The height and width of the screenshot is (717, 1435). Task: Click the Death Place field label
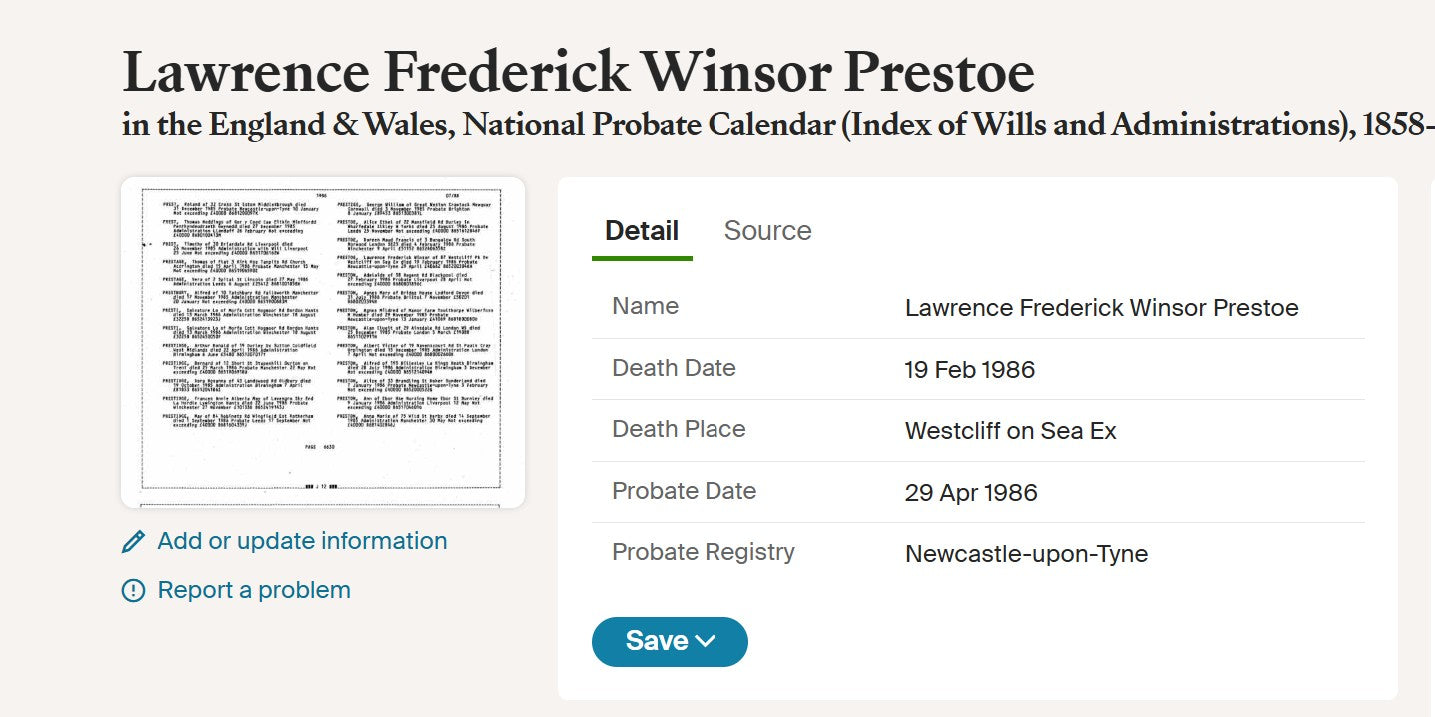pyautogui.click(x=678, y=429)
